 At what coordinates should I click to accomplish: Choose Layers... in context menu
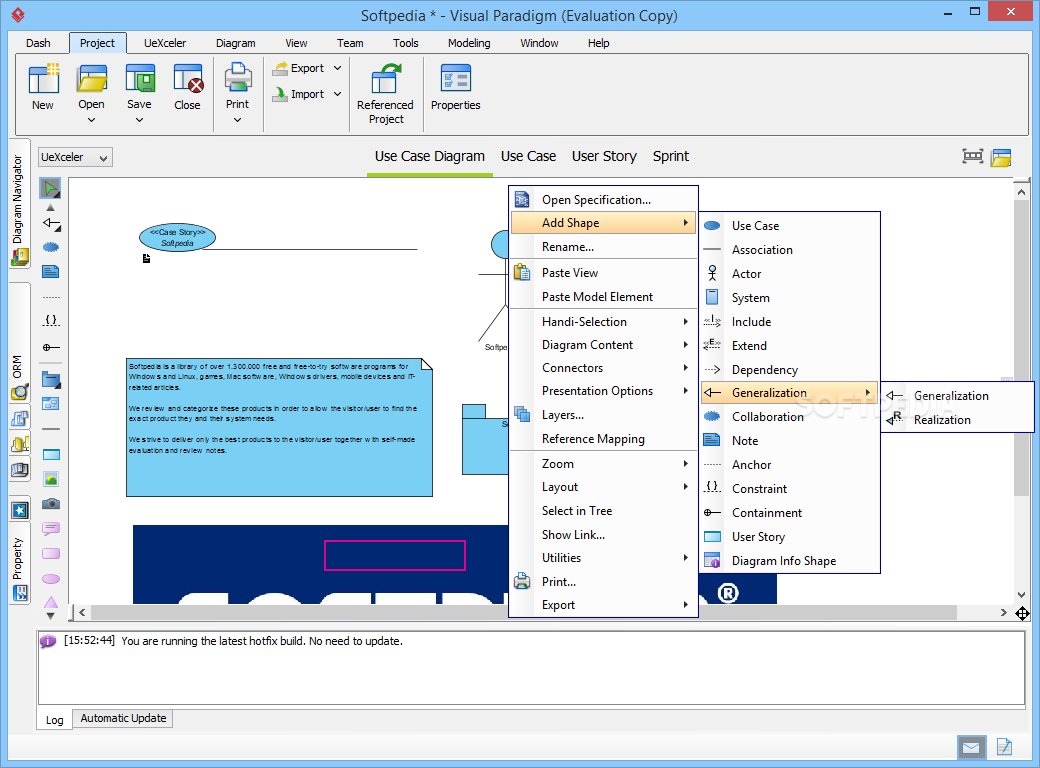coord(604,415)
